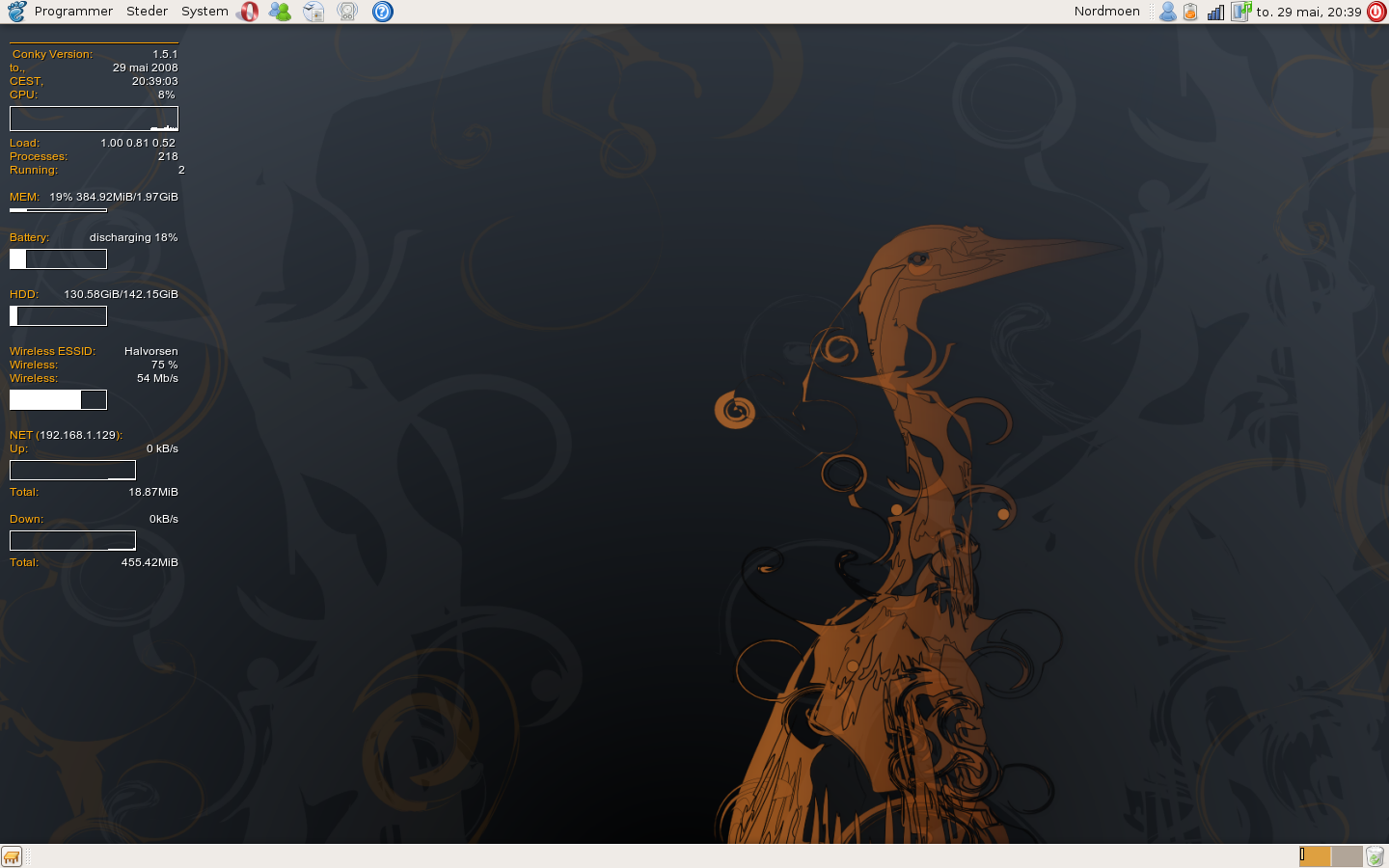The height and width of the screenshot is (868, 1389).
Task: Click the Conky download speed graph
Action: coord(72,540)
